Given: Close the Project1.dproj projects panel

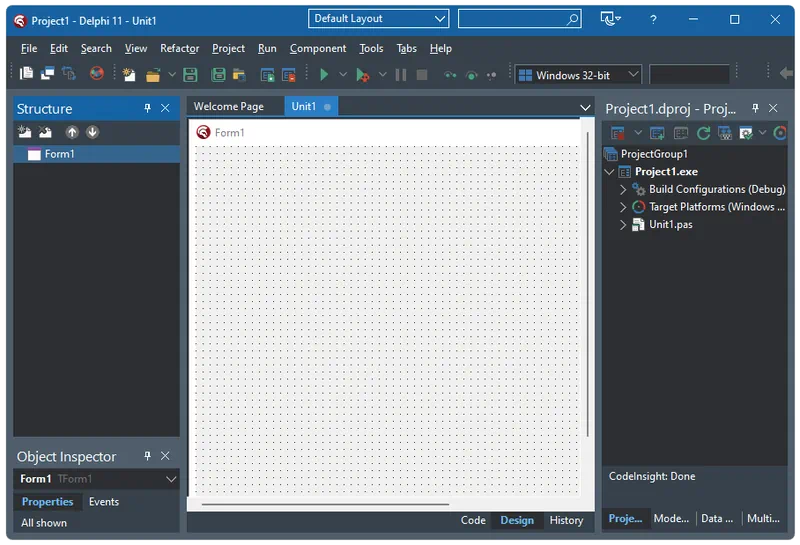Looking at the screenshot, I should 773,108.
